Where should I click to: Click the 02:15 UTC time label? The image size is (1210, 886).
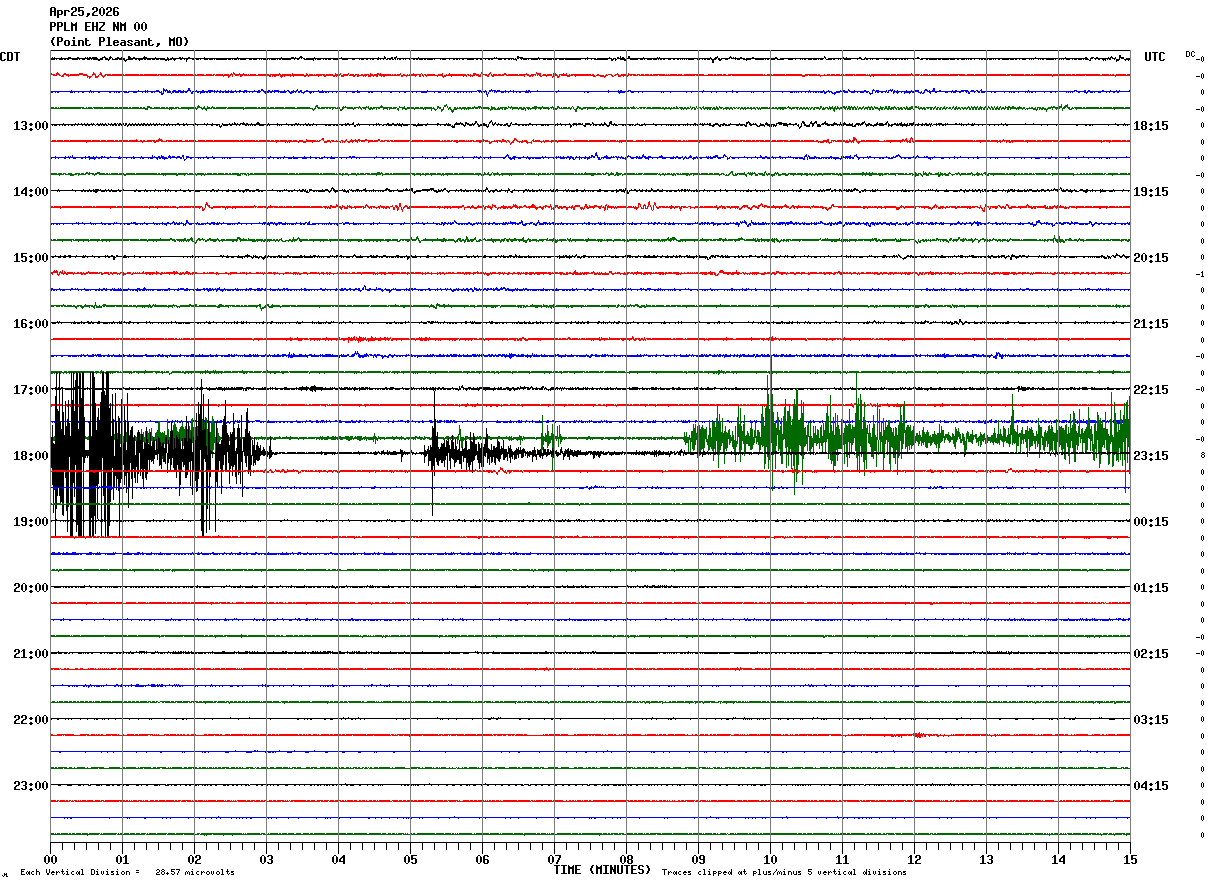coord(1150,654)
